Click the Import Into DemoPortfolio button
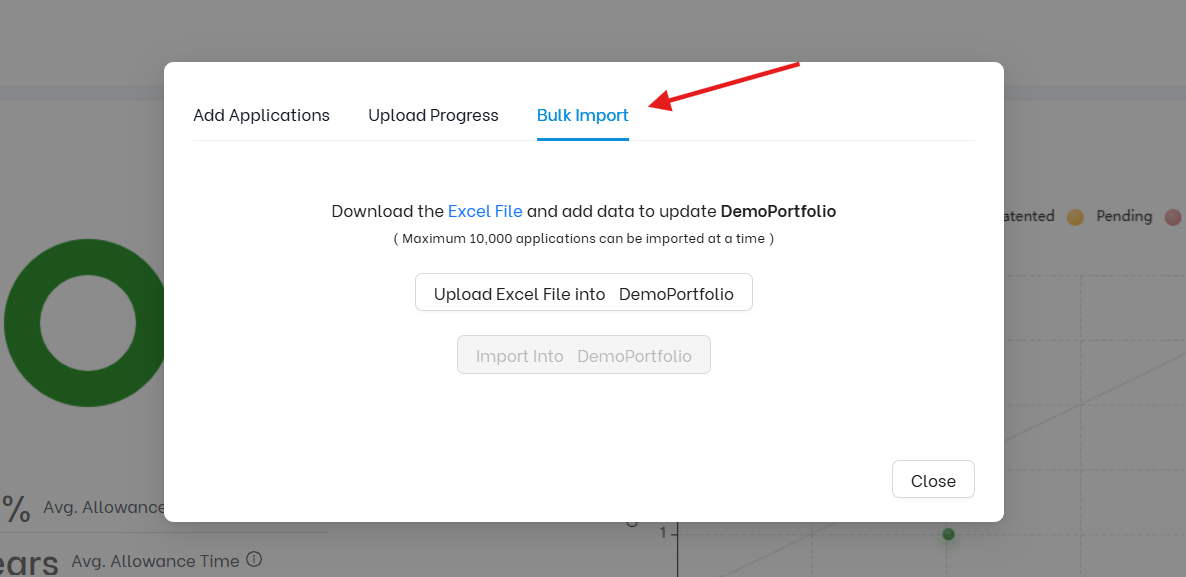1186x577 pixels. [584, 355]
